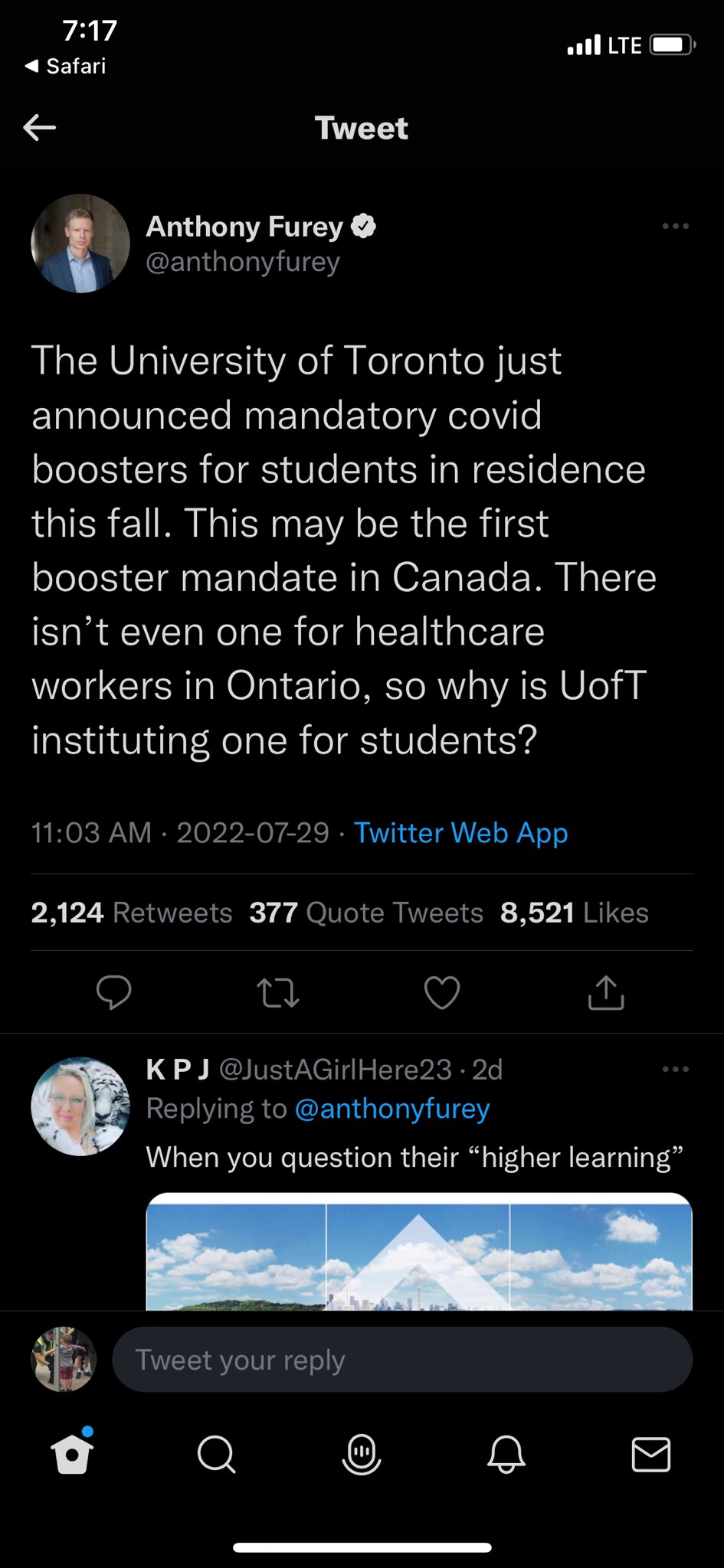Open the Messages envelope tab

pyautogui.click(x=651, y=1453)
